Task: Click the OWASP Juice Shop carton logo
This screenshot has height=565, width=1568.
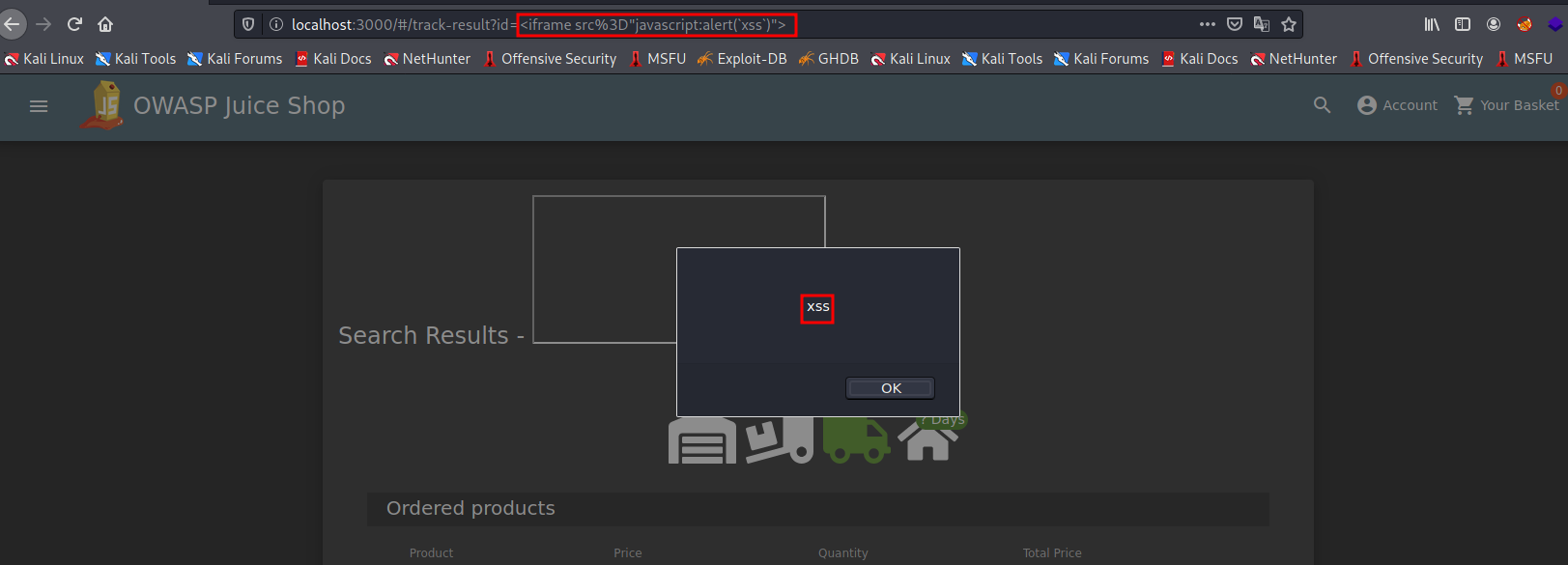Action: click(x=102, y=105)
